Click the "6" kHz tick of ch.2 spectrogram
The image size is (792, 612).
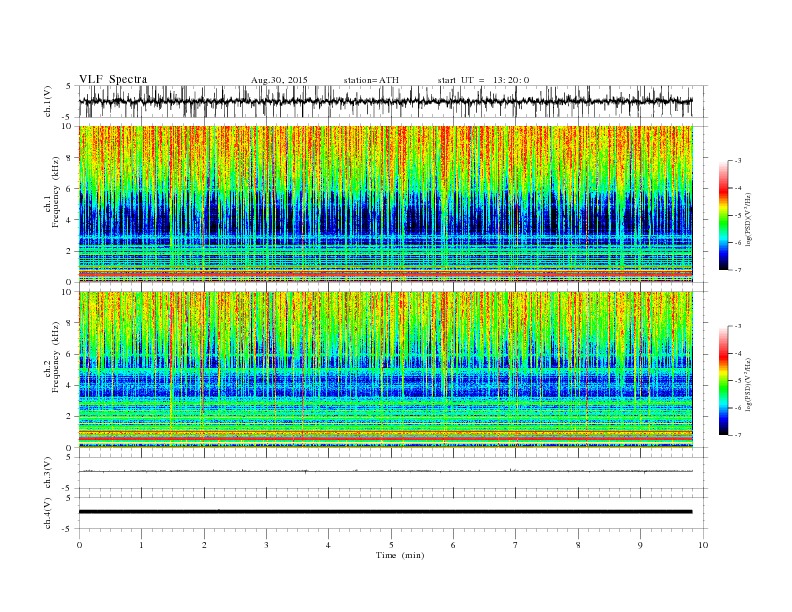coord(69,354)
